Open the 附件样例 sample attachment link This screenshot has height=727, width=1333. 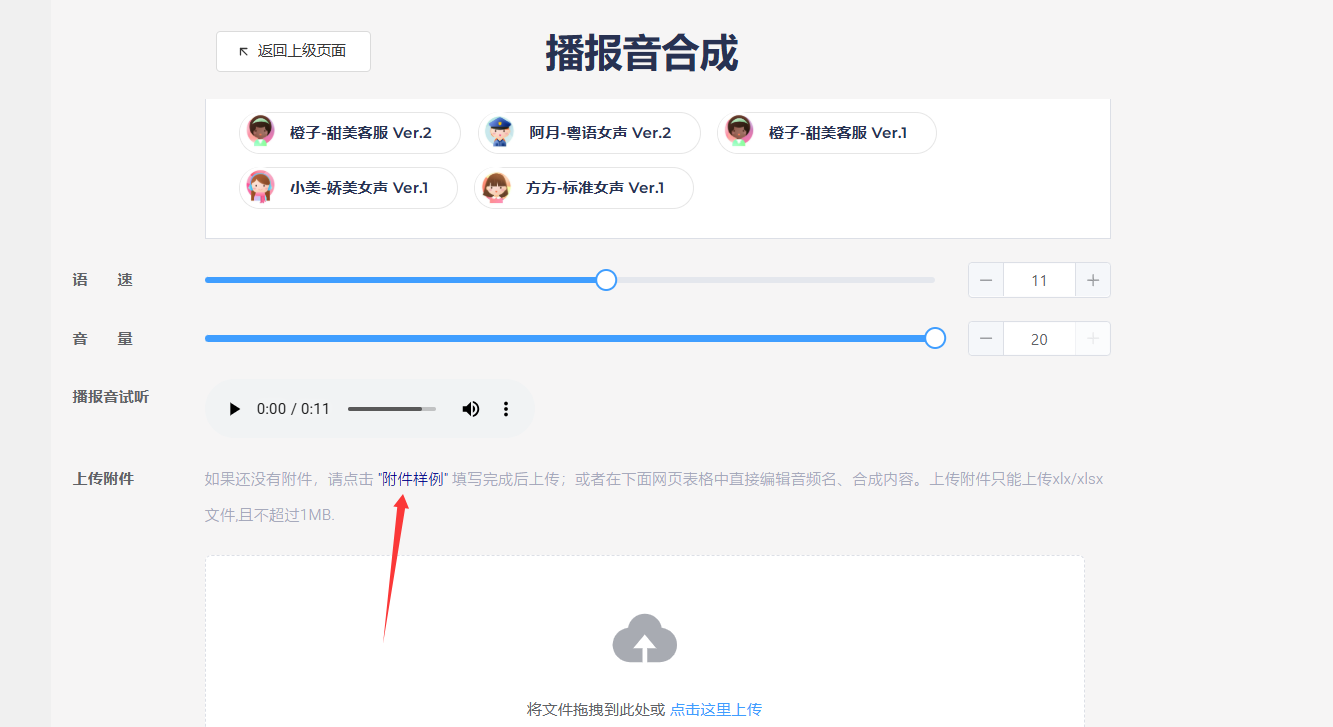point(413,479)
